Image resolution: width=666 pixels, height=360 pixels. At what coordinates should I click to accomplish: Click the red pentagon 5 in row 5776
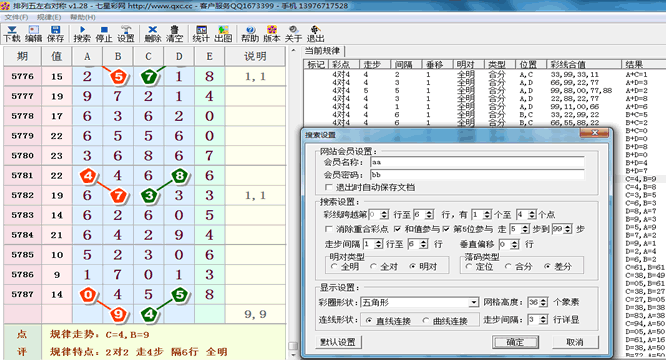[119, 77]
